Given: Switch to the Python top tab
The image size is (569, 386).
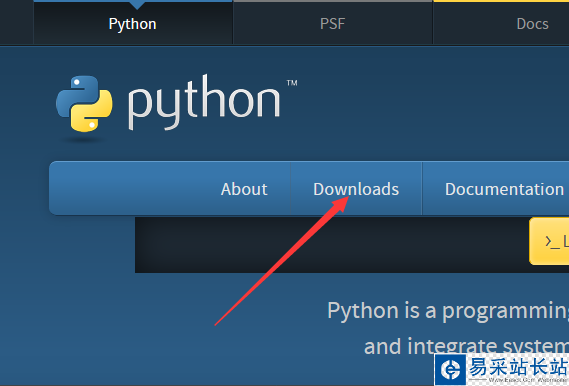Looking at the screenshot, I should pos(133,23).
